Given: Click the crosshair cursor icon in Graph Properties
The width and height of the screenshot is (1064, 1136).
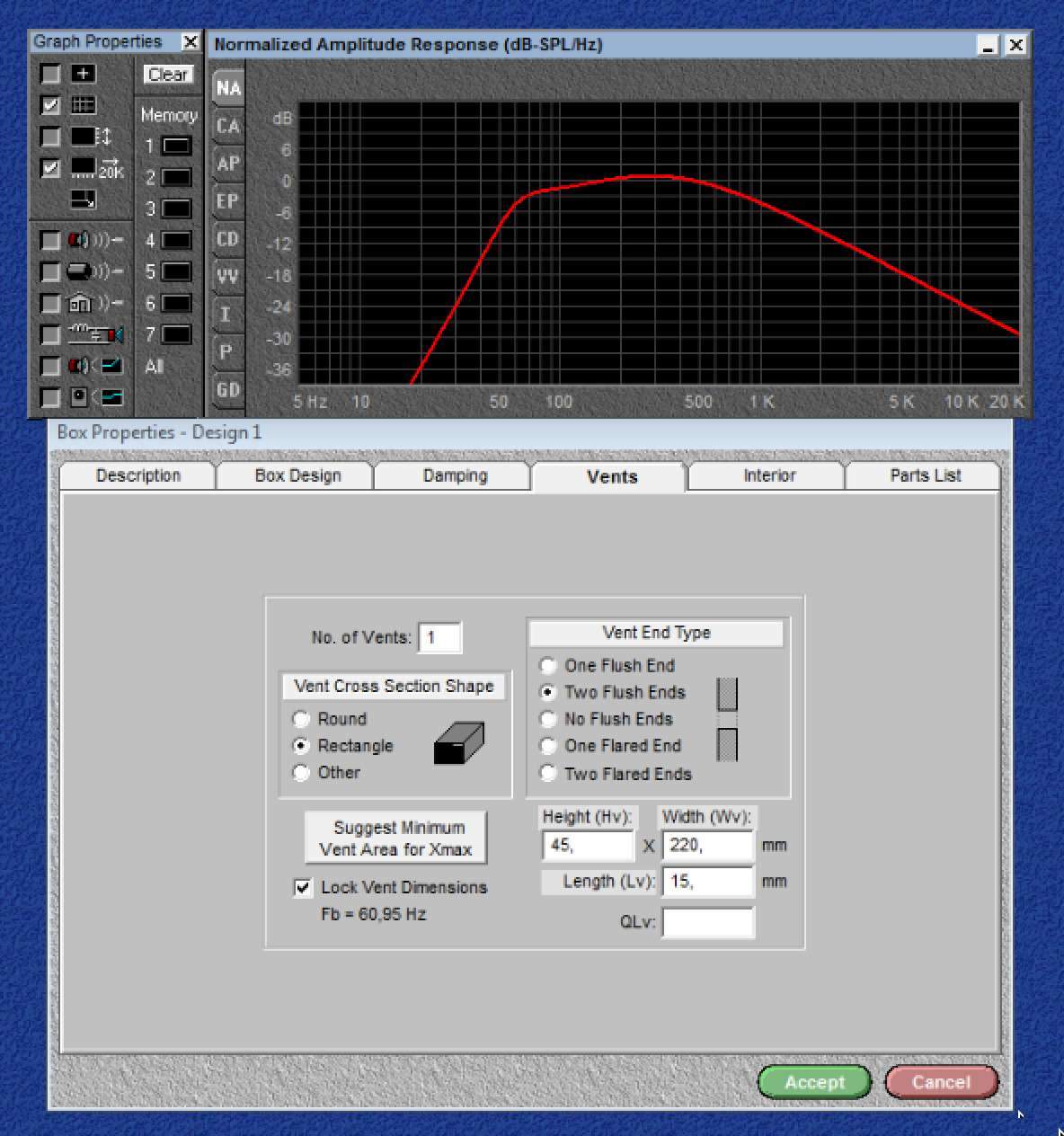Looking at the screenshot, I should [x=84, y=74].
